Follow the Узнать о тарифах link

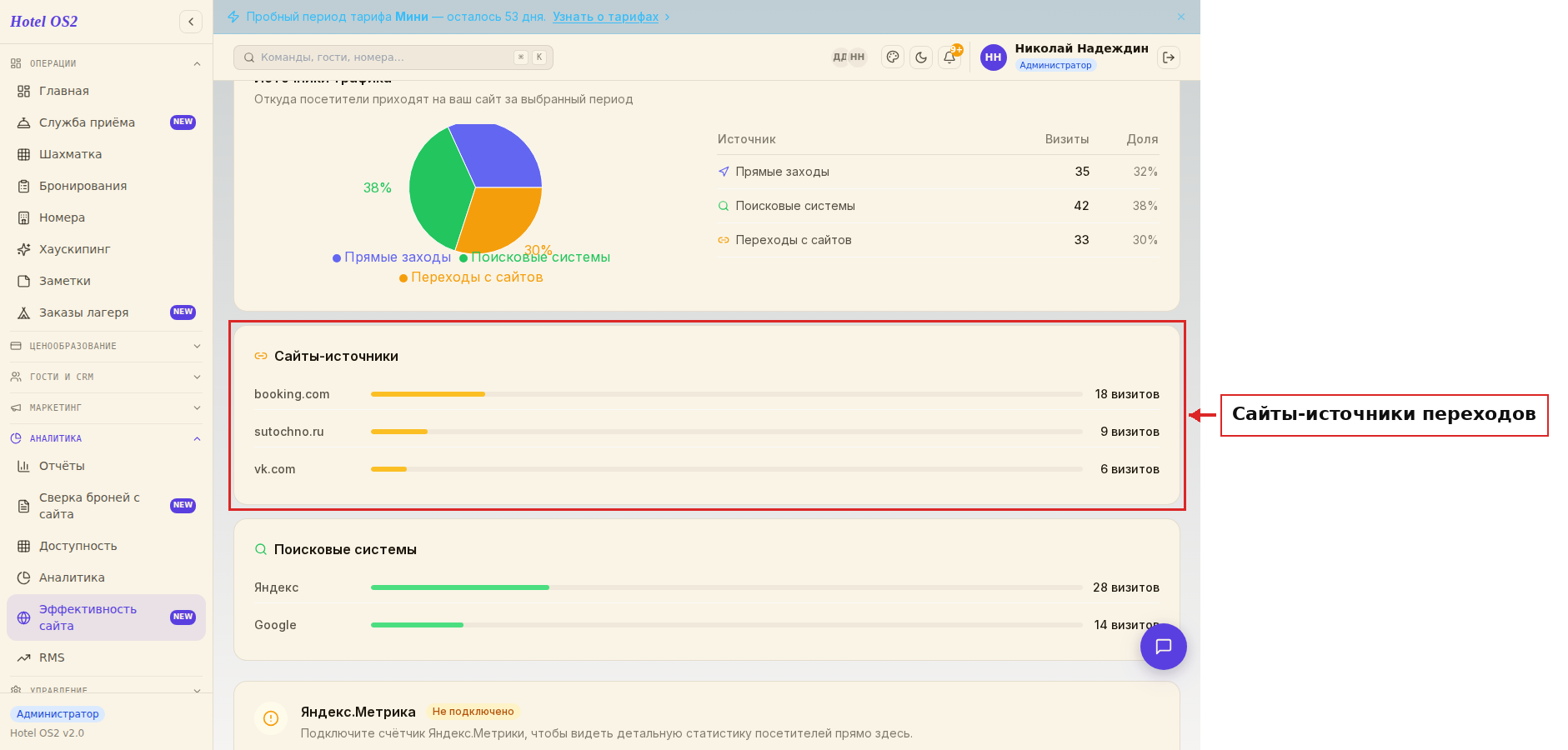tap(605, 17)
